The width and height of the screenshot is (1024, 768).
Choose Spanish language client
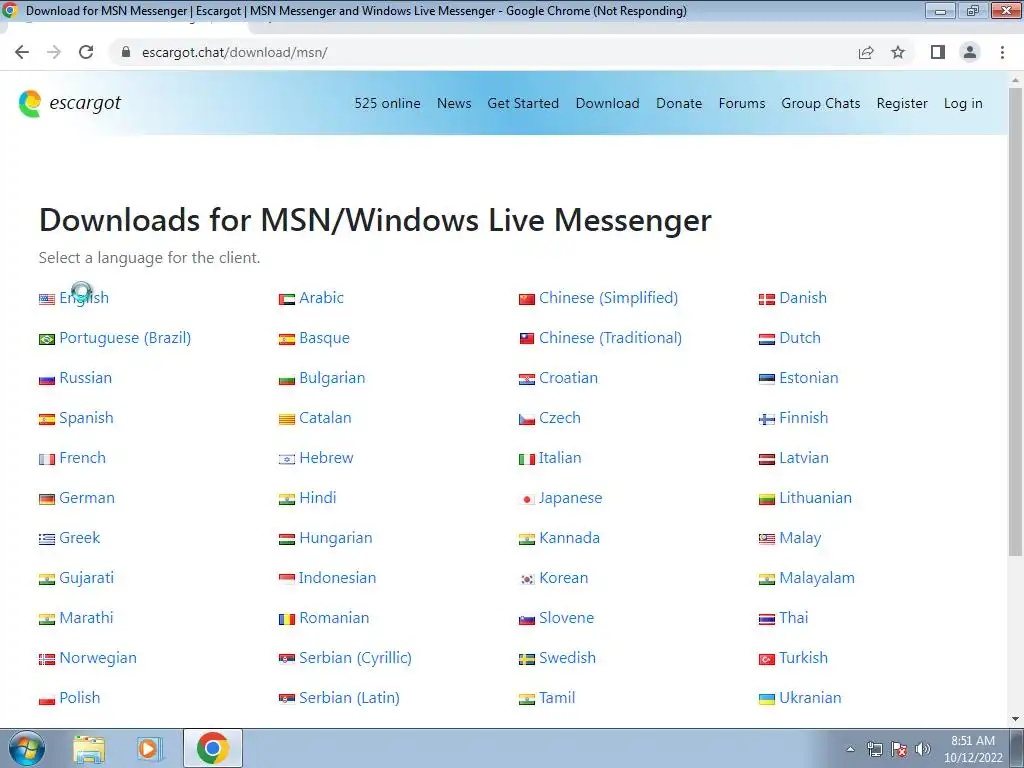[x=86, y=417]
